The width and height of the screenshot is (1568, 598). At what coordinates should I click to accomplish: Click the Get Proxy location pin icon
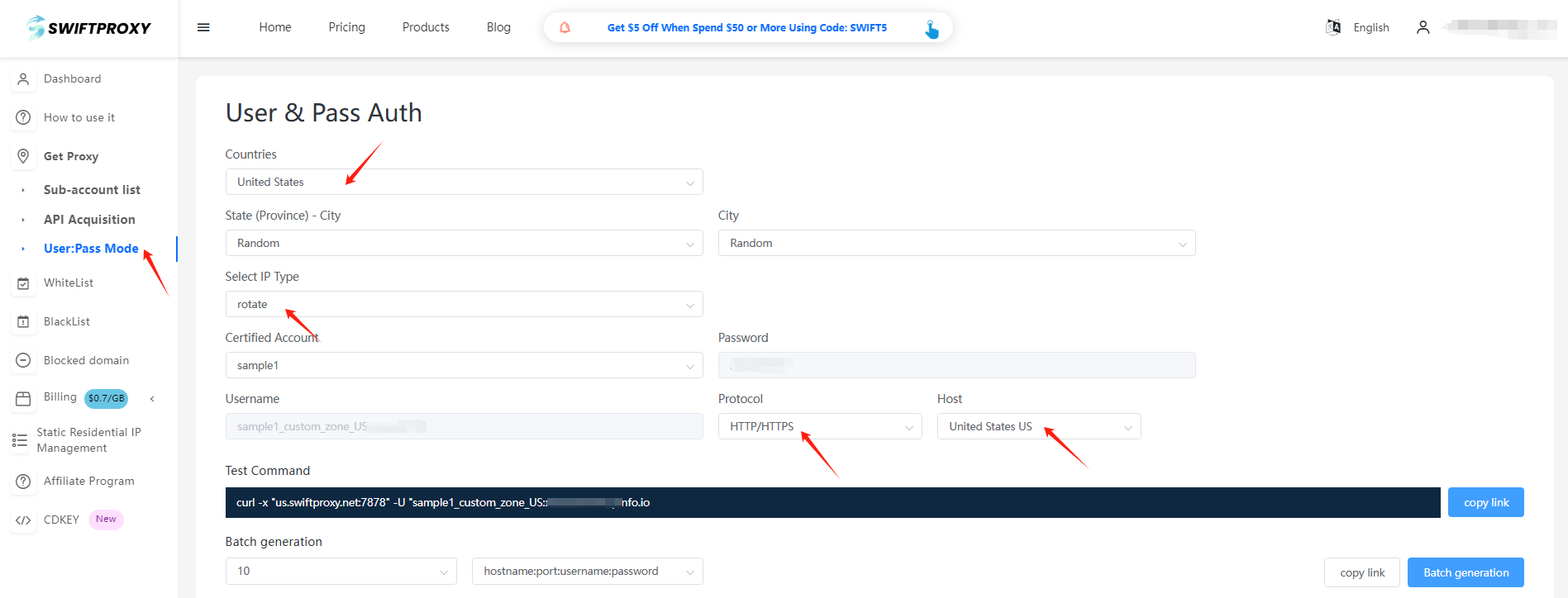point(23,156)
